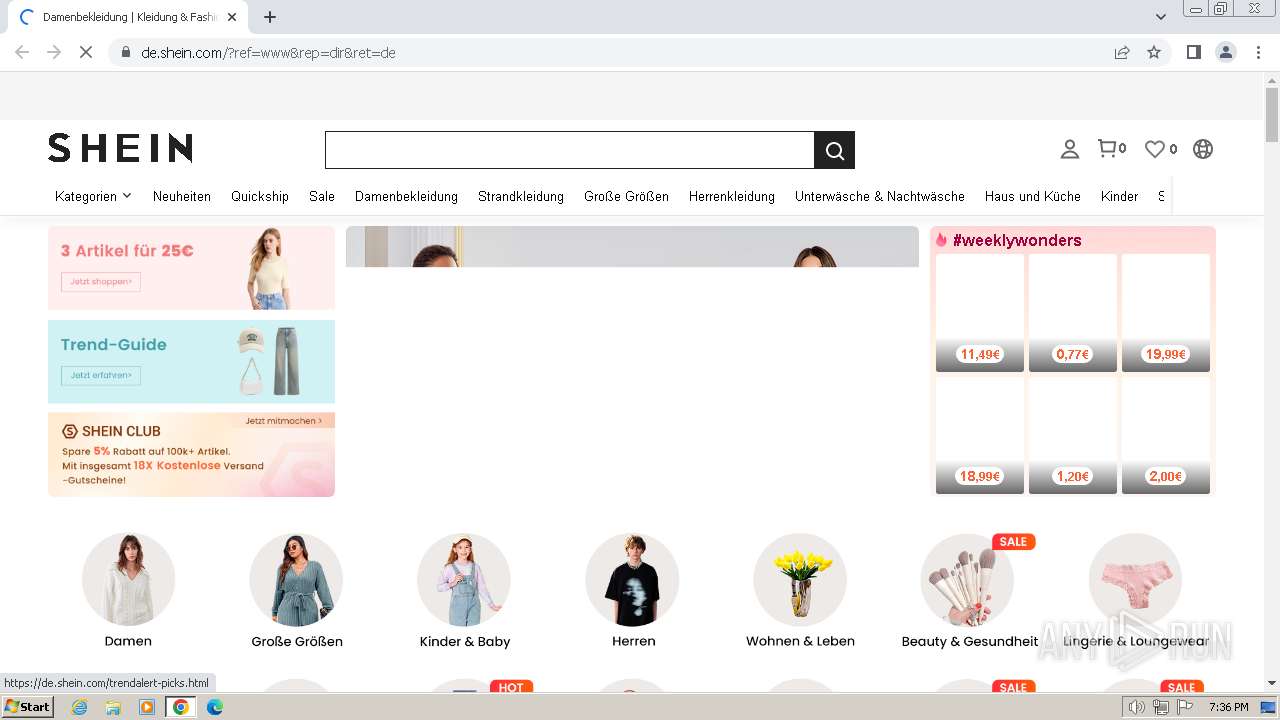This screenshot has height=720, width=1280.
Task: Click the clock showing 7:36 PM
Action: coord(1228,707)
